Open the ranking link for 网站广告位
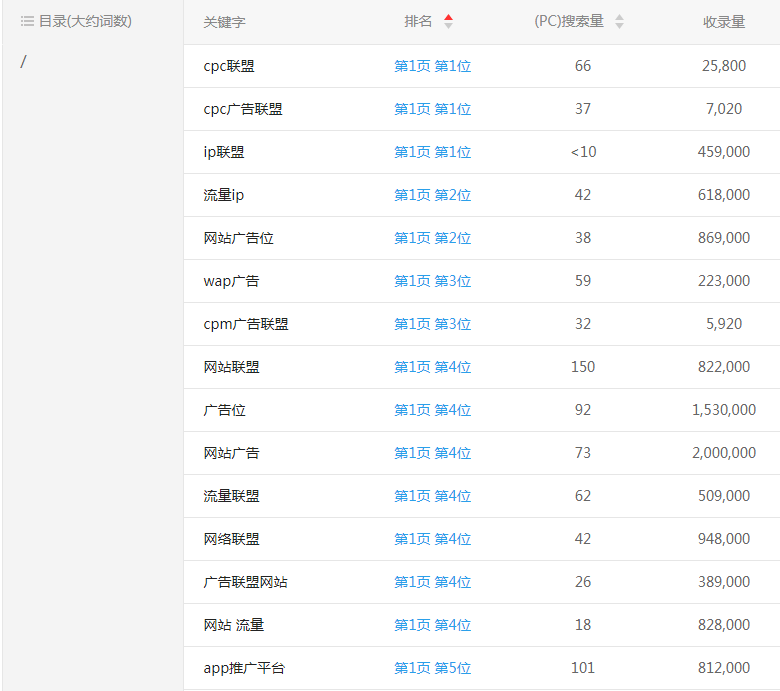The image size is (780, 691). click(x=432, y=238)
